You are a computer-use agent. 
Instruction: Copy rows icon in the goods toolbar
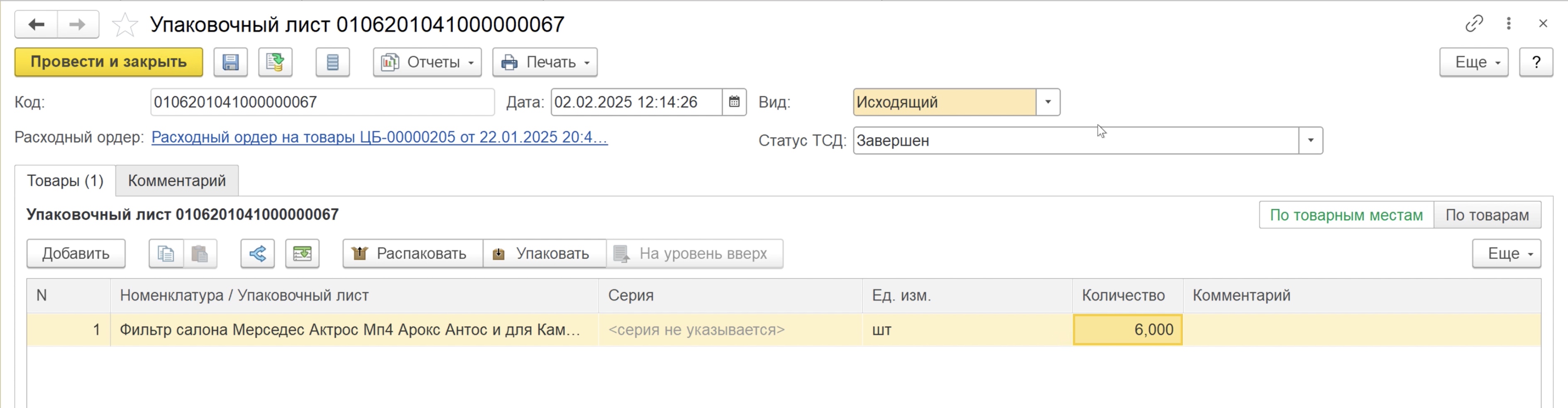[166, 254]
